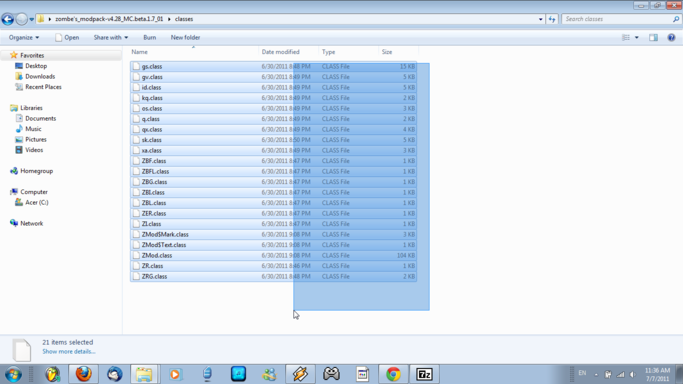Open Pictures library
The width and height of the screenshot is (683, 384).
[x=36, y=139]
